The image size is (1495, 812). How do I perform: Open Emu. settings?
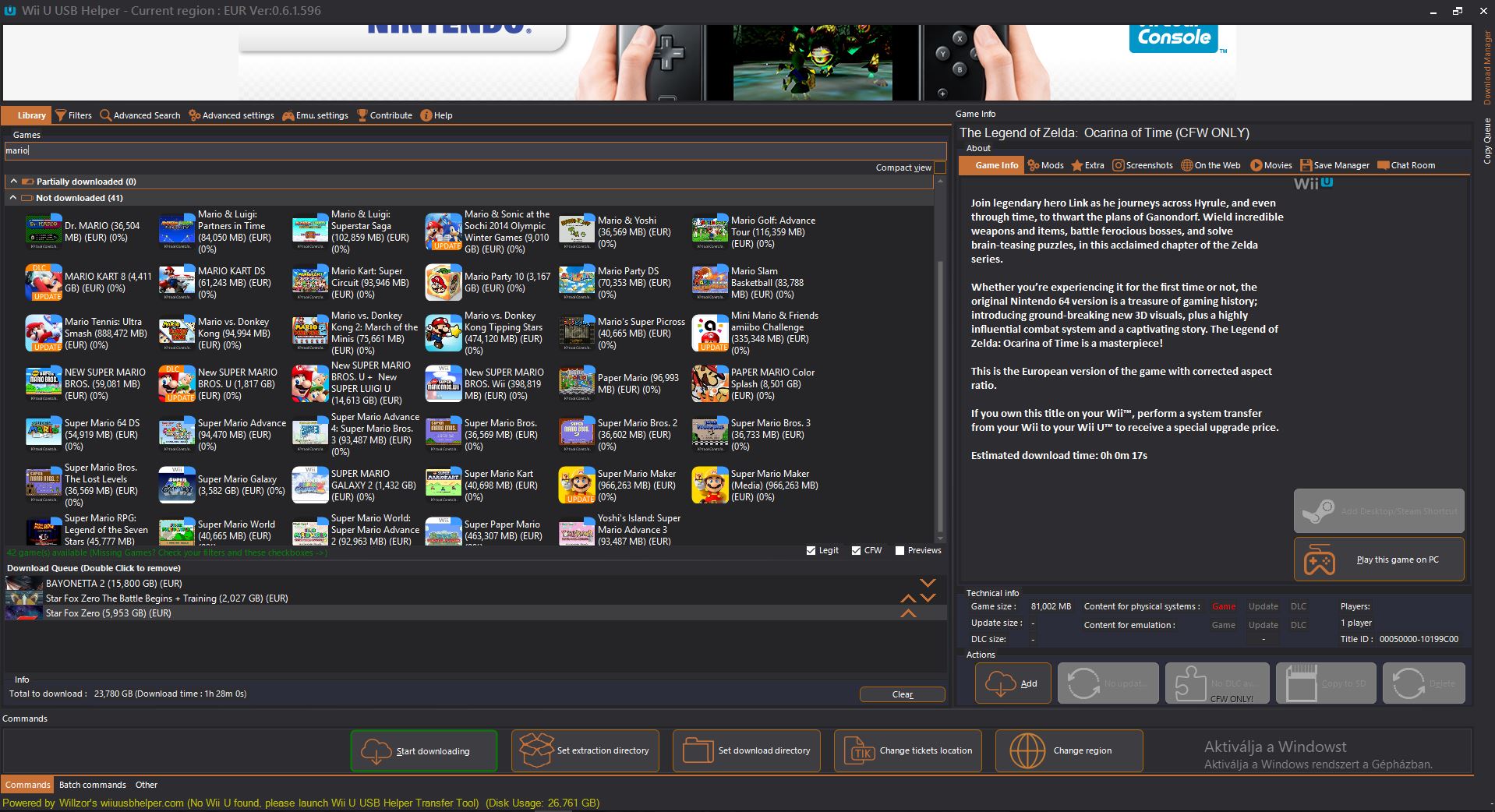point(315,115)
